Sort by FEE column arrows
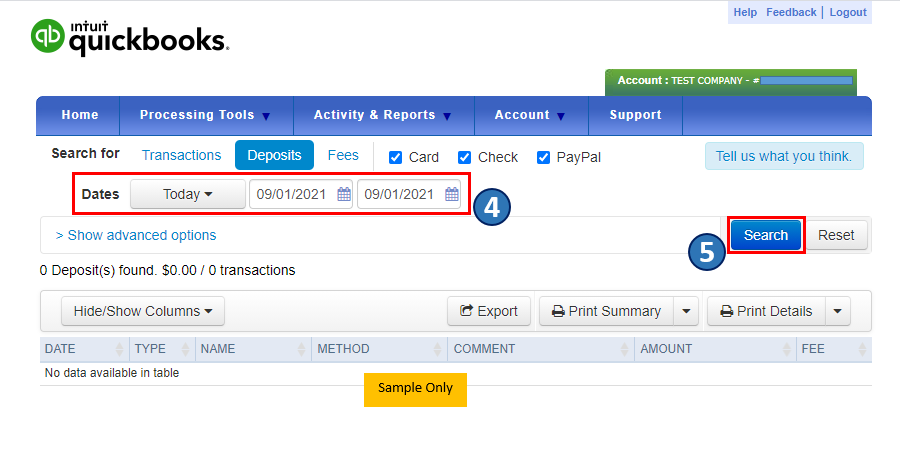Image resolution: width=900 pixels, height=468 pixels. pyautogui.click(x=862, y=349)
